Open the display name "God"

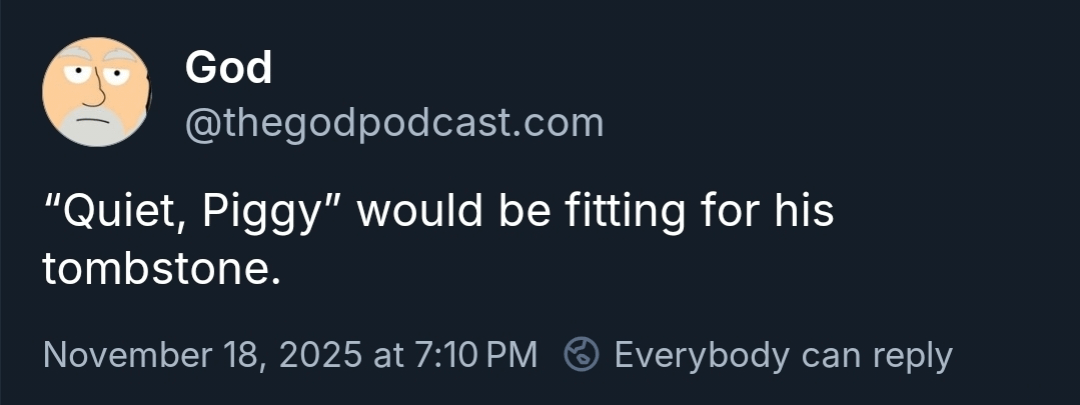click(228, 68)
